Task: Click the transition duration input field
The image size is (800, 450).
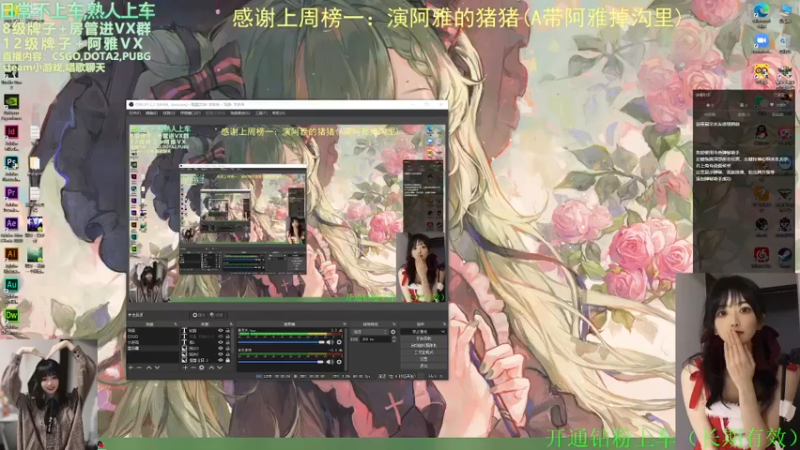Action: tap(376, 339)
